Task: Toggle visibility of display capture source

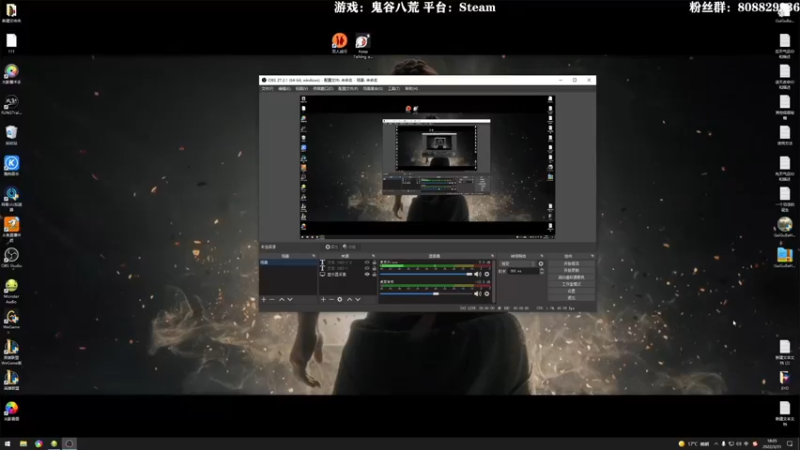Action: (x=367, y=274)
